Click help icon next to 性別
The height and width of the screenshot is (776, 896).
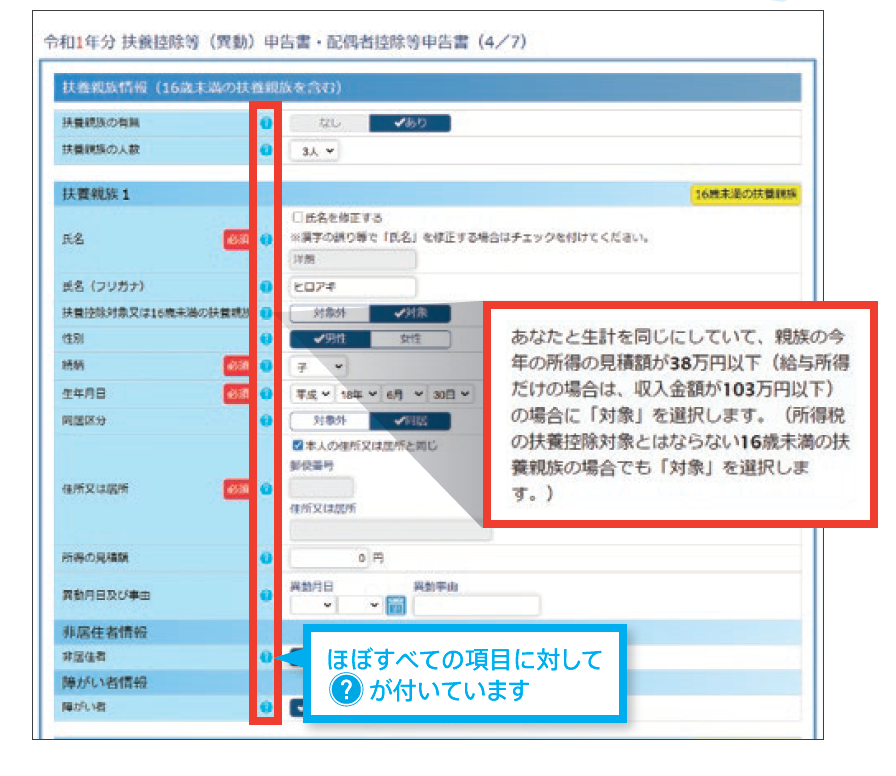(x=266, y=339)
